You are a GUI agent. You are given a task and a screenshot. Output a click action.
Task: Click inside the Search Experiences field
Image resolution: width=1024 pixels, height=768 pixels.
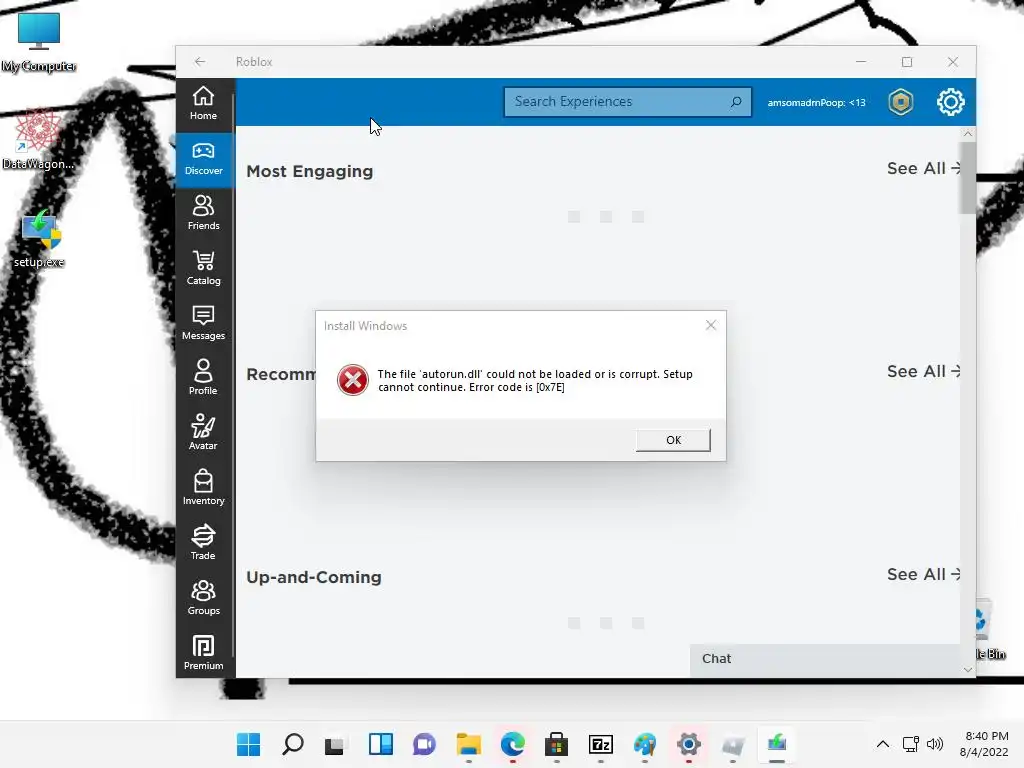(x=628, y=102)
